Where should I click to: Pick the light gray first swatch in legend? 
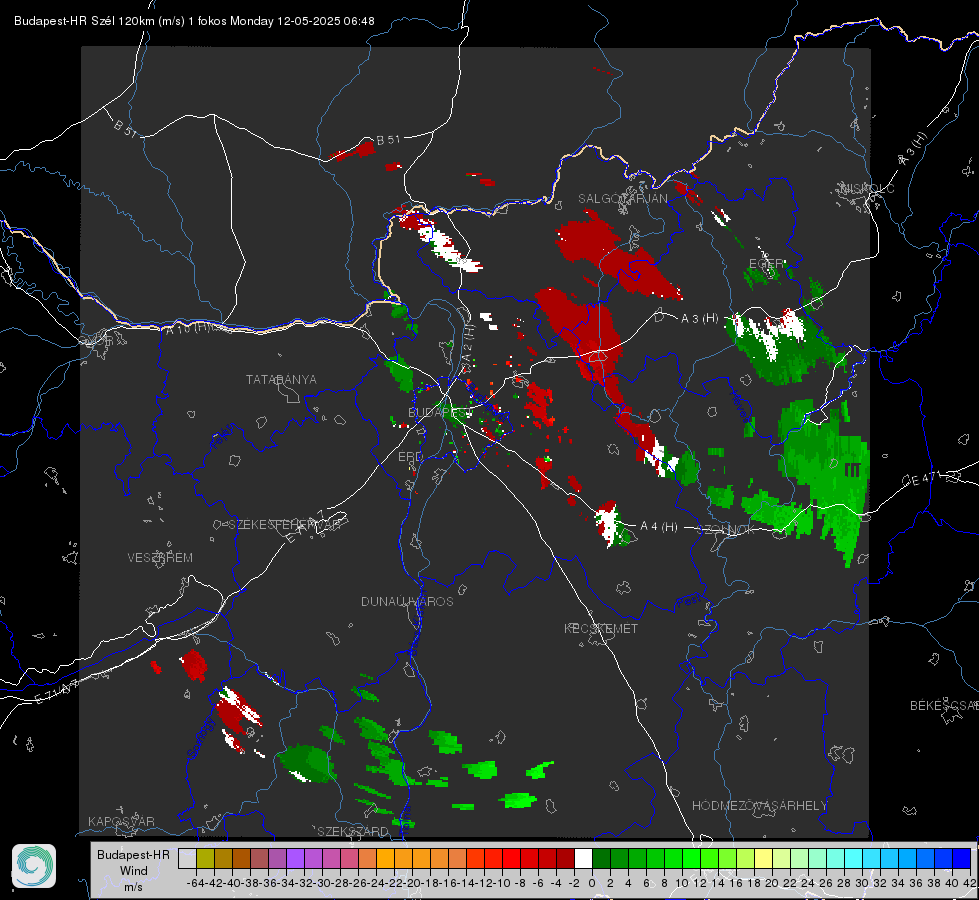(x=187, y=858)
